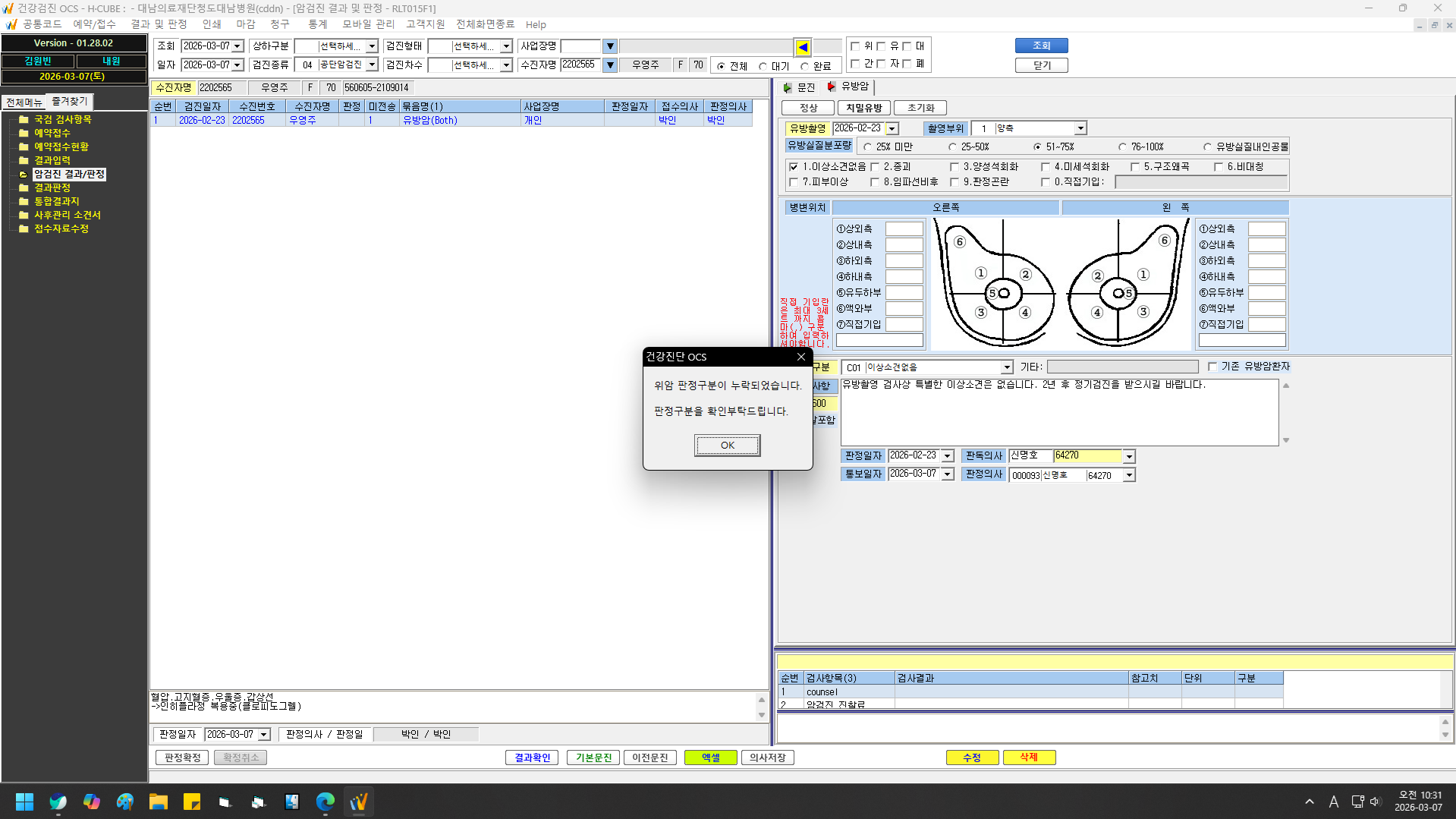Click the yellow 수정 button

972,758
